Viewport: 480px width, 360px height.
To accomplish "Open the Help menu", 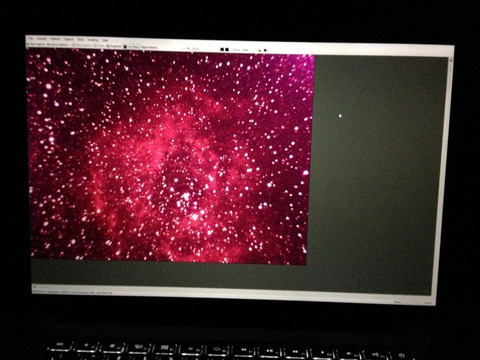I will [x=105, y=40].
